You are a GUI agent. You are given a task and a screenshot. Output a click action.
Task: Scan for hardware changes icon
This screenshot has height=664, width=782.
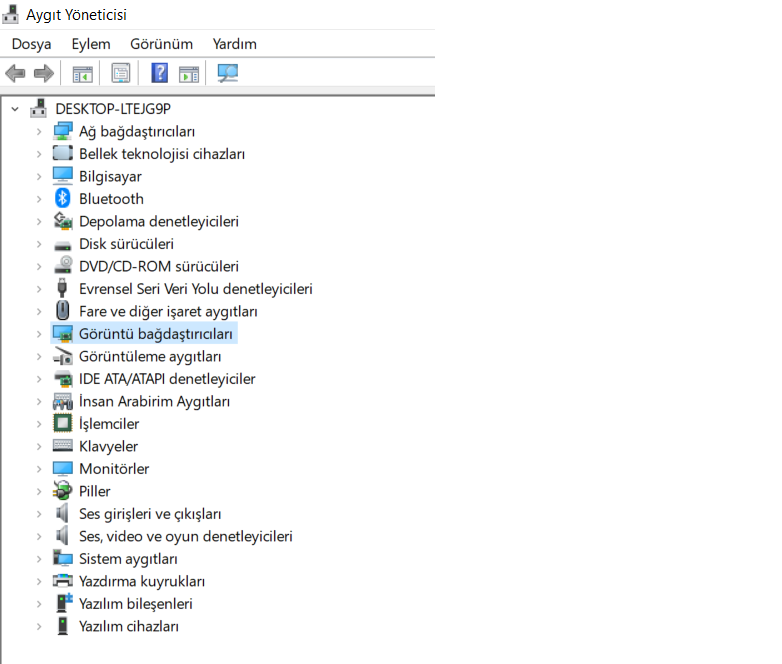tap(228, 73)
